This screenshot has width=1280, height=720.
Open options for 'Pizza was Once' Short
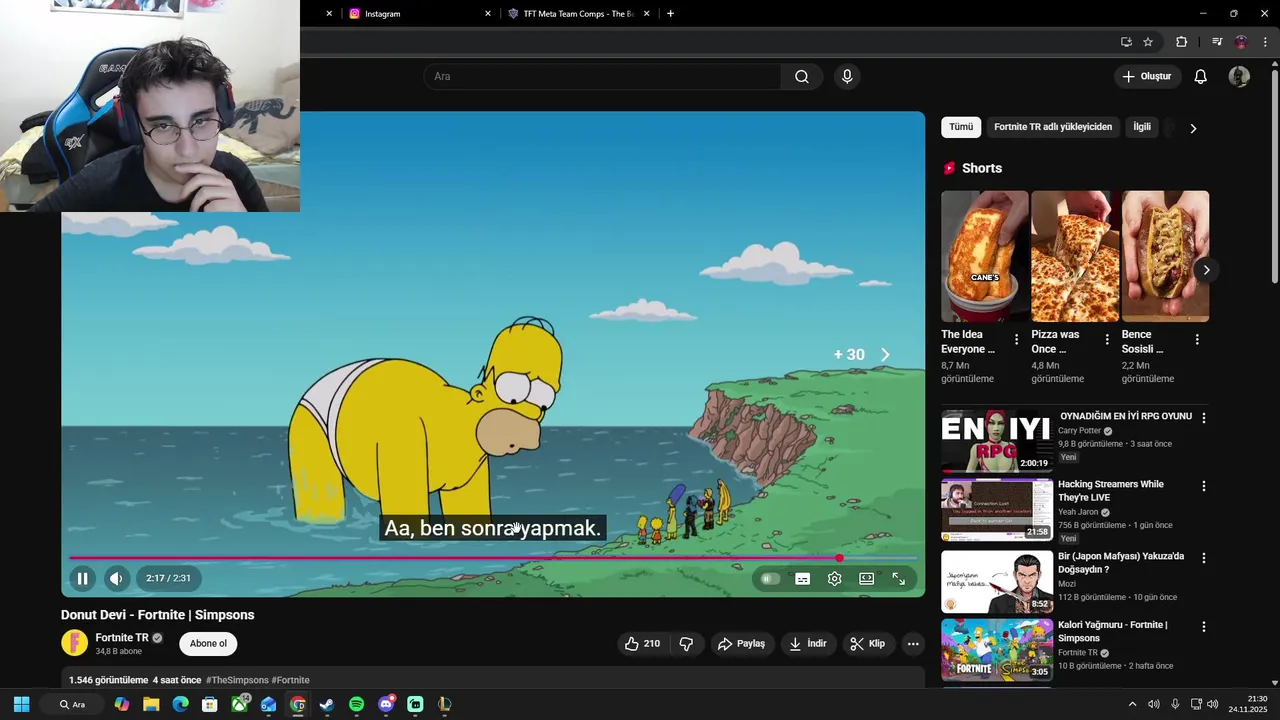[x=1107, y=340]
